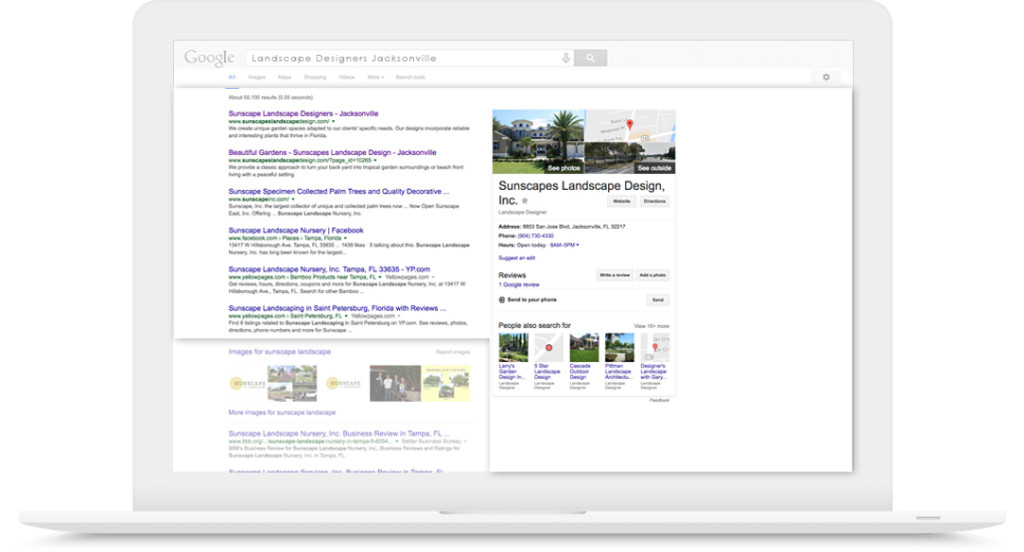Screen dimensions: 1024x552
Task: Open Sunscape Landscape Nursery Business Review result
Action: [x=339, y=433]
